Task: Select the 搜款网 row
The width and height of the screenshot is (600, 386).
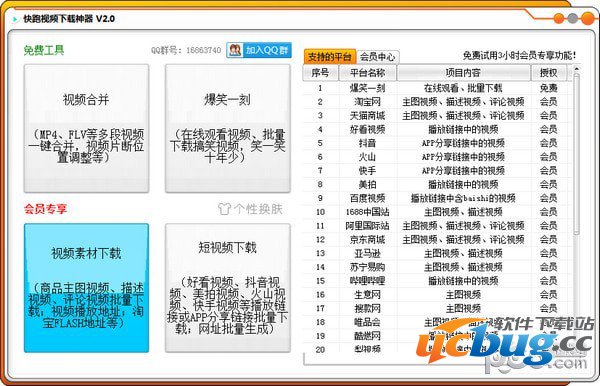Action: click(436, 308)
